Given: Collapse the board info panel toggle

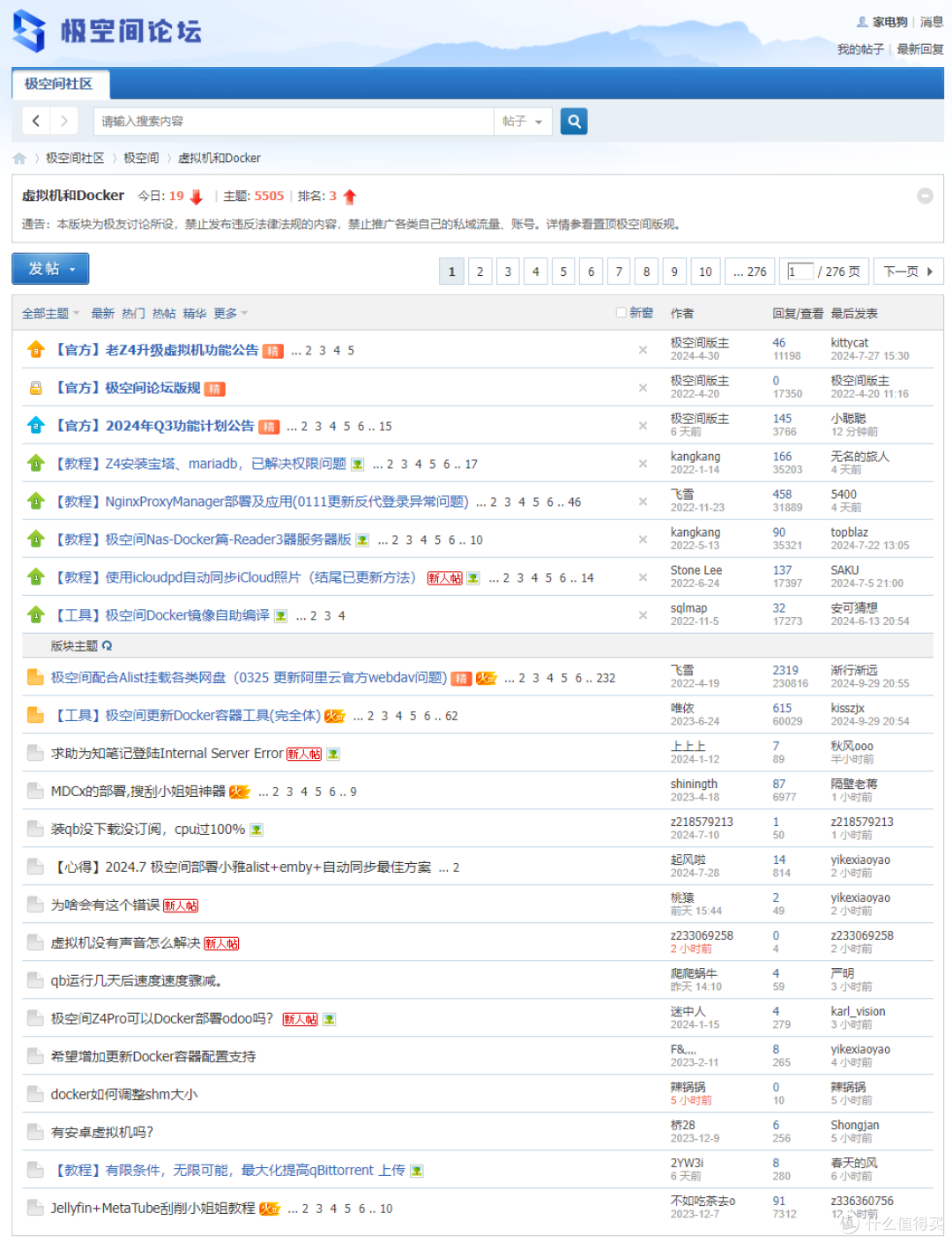Looking at the screenshot, I should pos(925,196).
